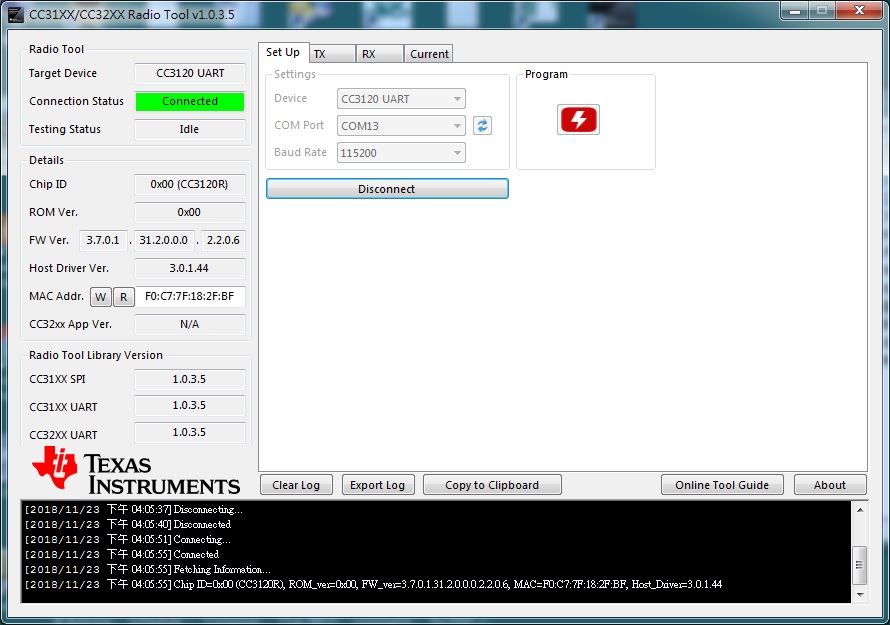Click the red flash Program icon
The width and height of the screenshot is (890, 625).
[578, 119]
